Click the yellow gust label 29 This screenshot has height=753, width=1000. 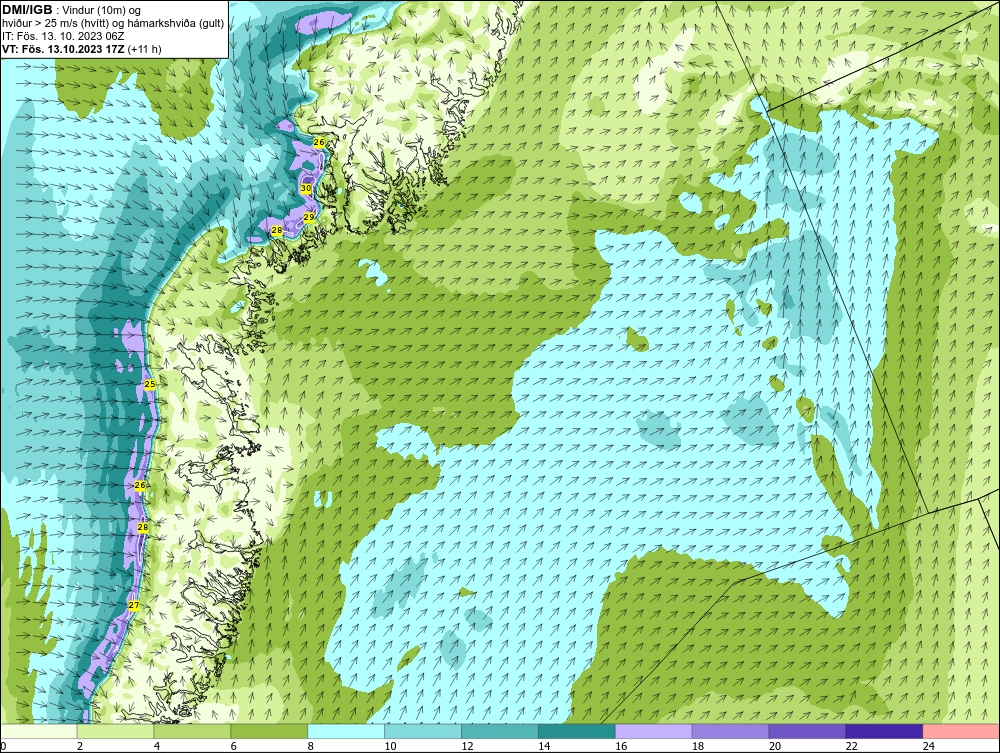309,217
